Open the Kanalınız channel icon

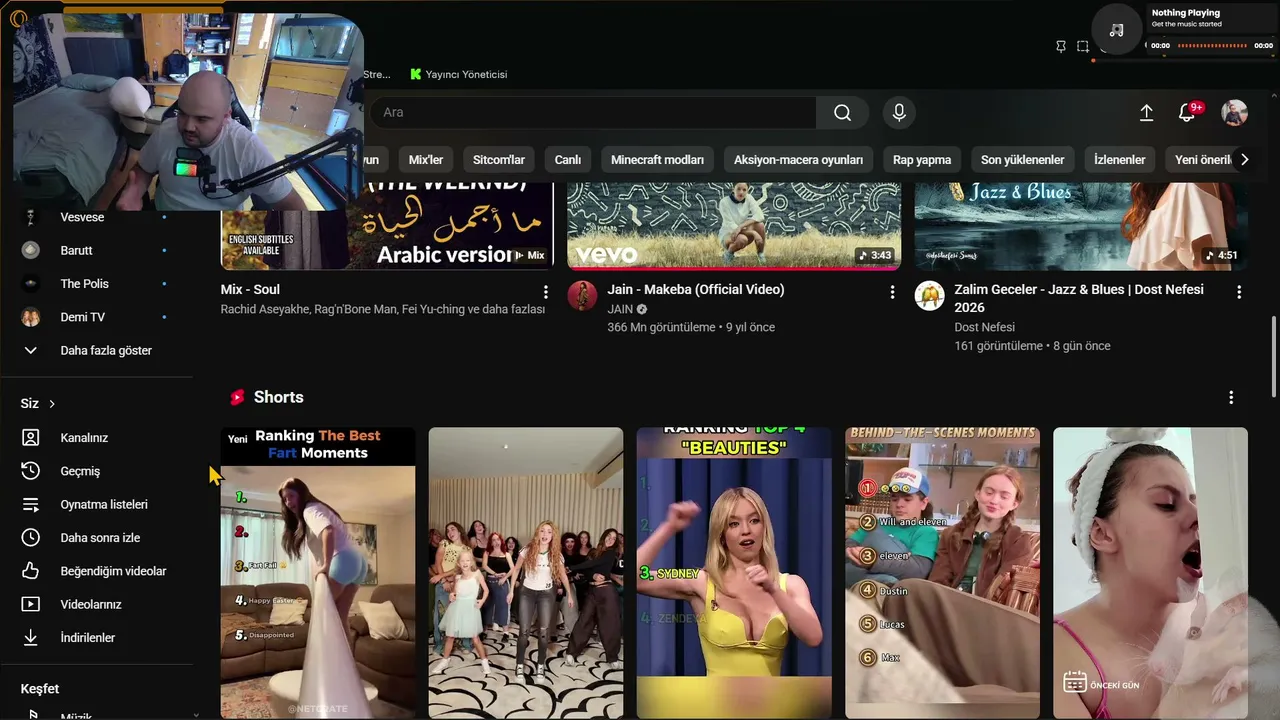tap(31, 438)
